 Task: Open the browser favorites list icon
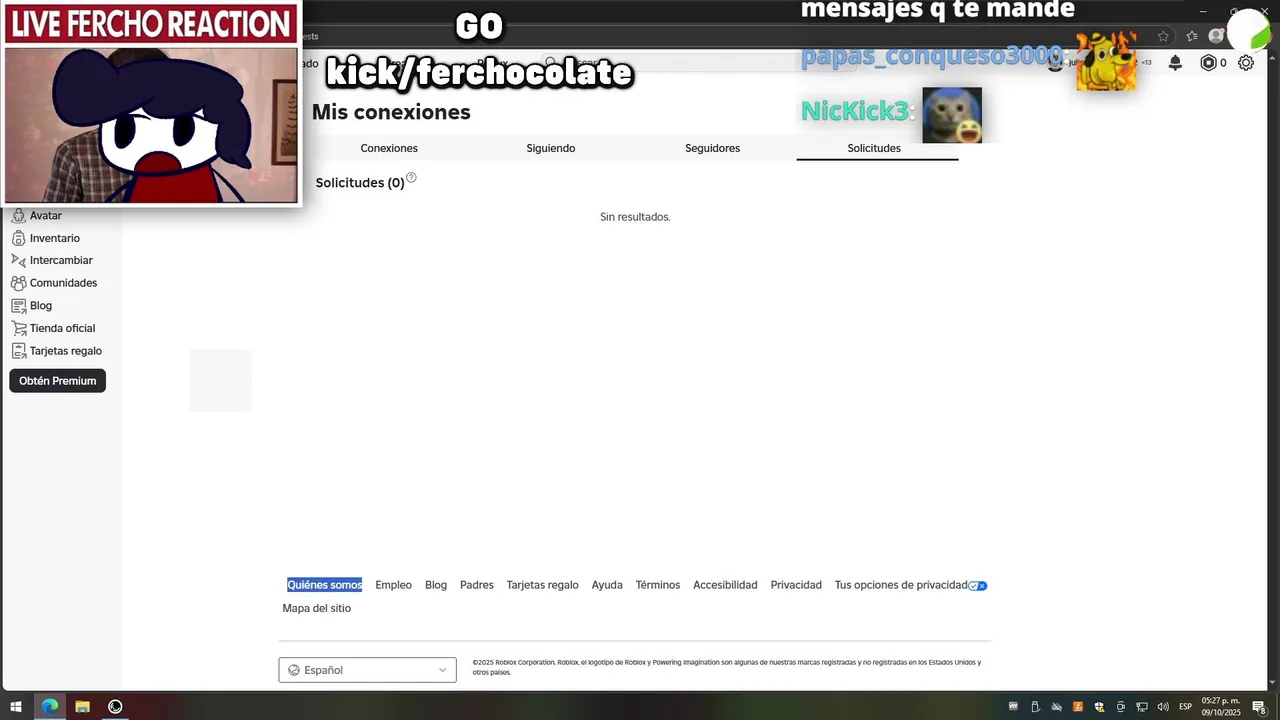[1190, 36]
